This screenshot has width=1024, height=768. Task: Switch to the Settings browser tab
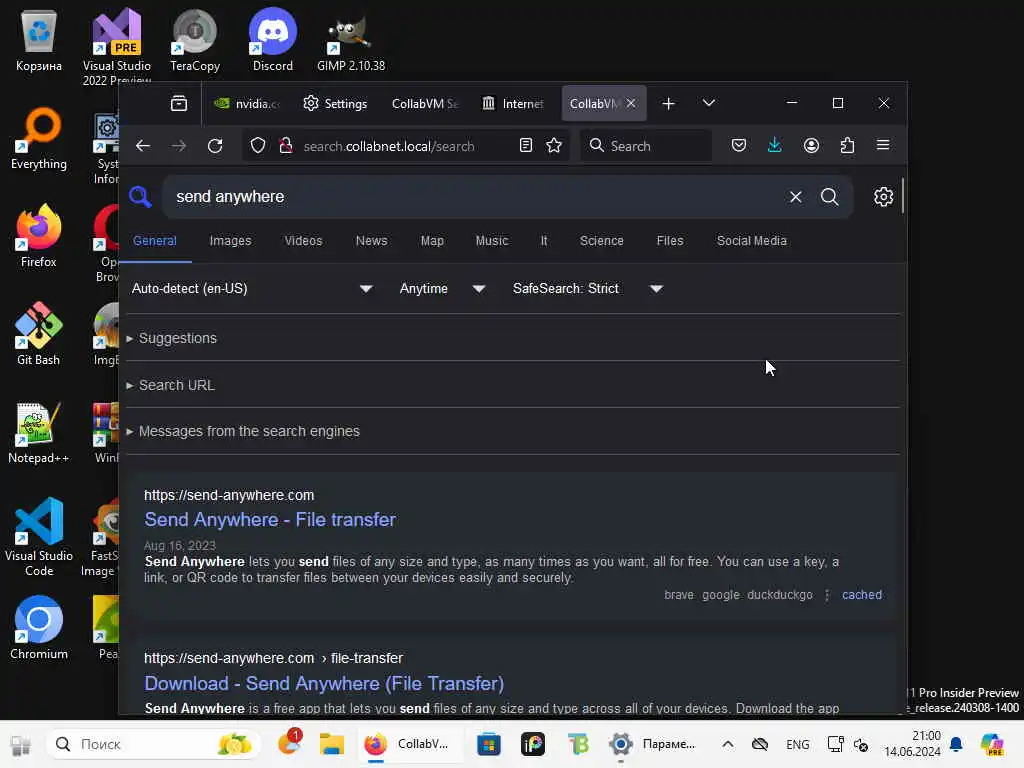pos(335,103)
